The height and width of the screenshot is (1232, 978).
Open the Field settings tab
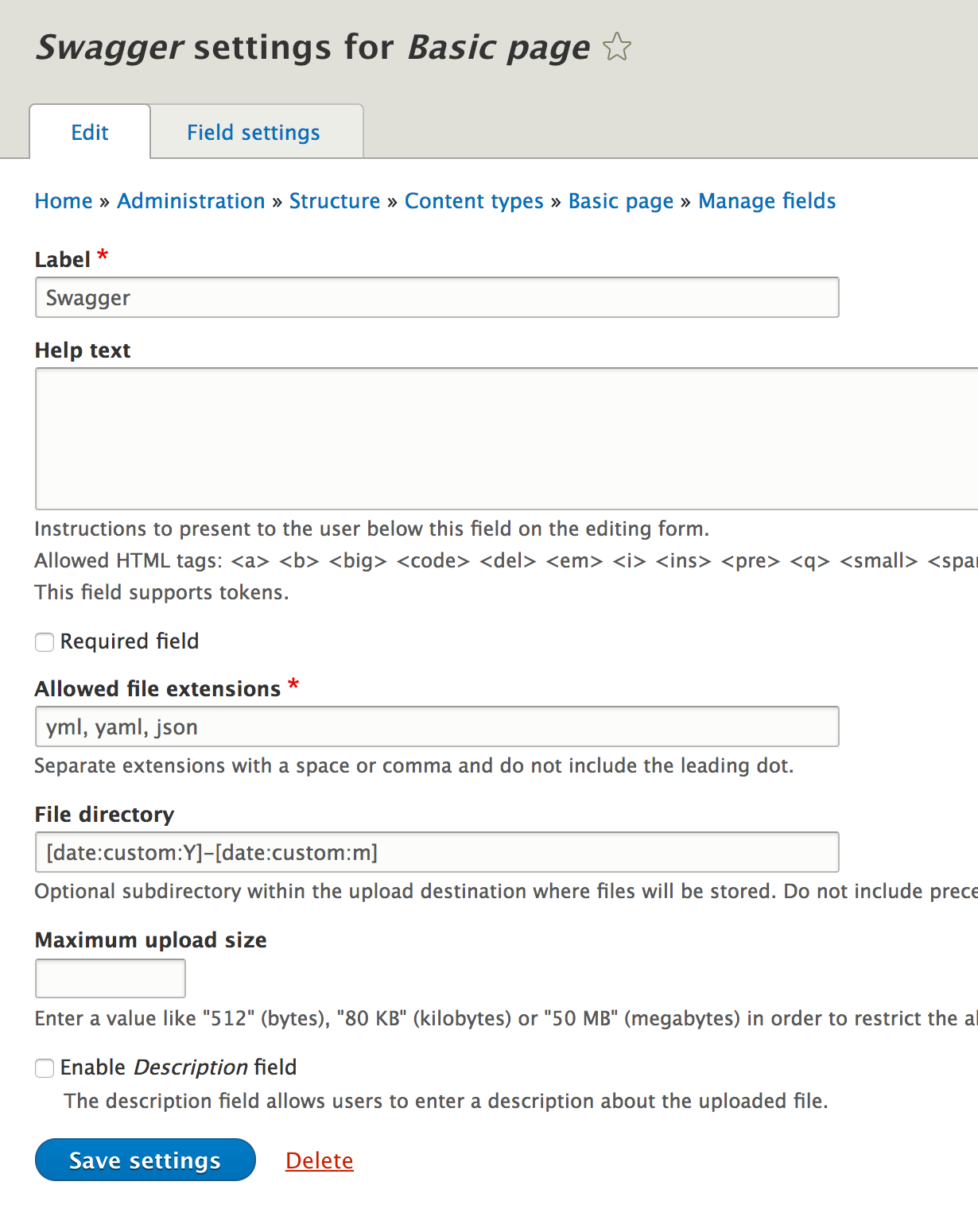tap(254, 132)
